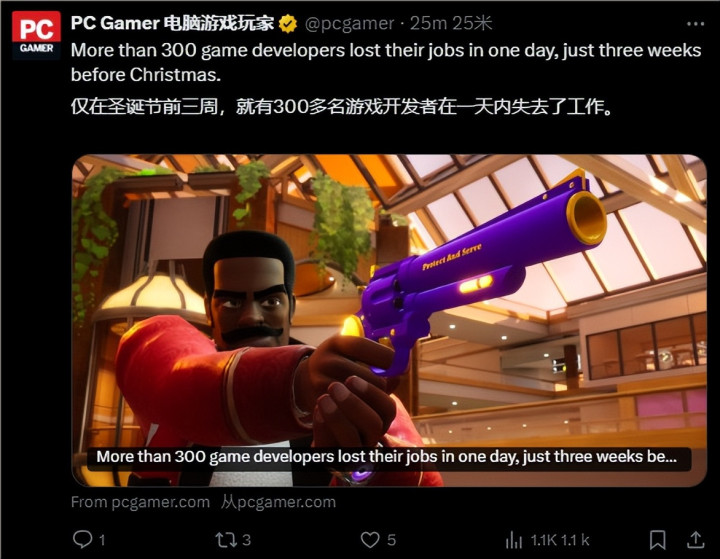Viewport: 720px width, 559px height.
Task: Click the gold verified badge
Action: click(288, 24)
